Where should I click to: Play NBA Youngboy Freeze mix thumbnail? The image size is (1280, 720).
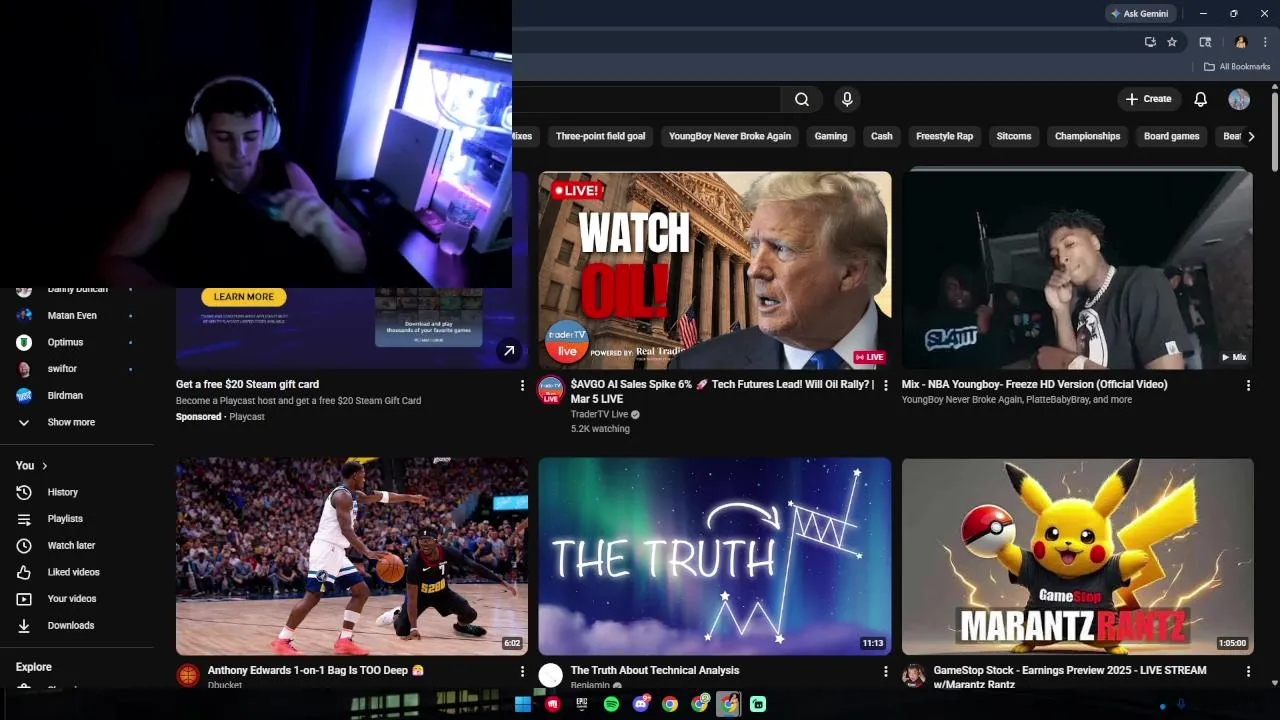1077,270
